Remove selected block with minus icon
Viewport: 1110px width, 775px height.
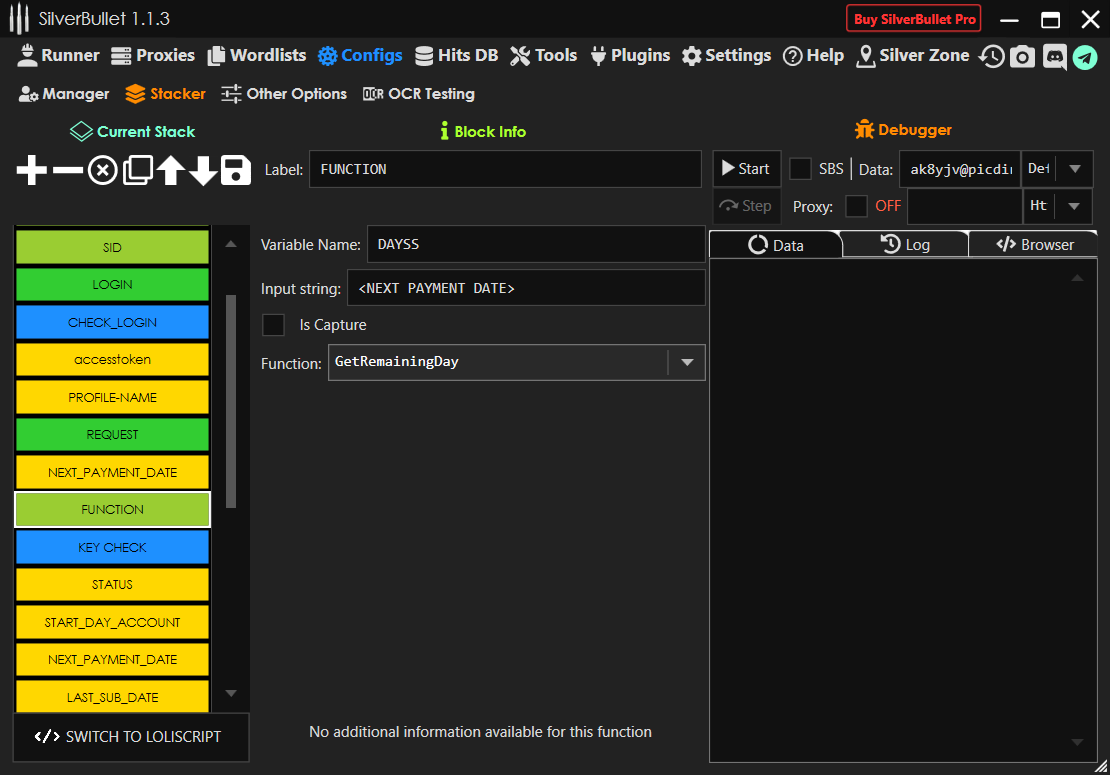pos(67,171)
